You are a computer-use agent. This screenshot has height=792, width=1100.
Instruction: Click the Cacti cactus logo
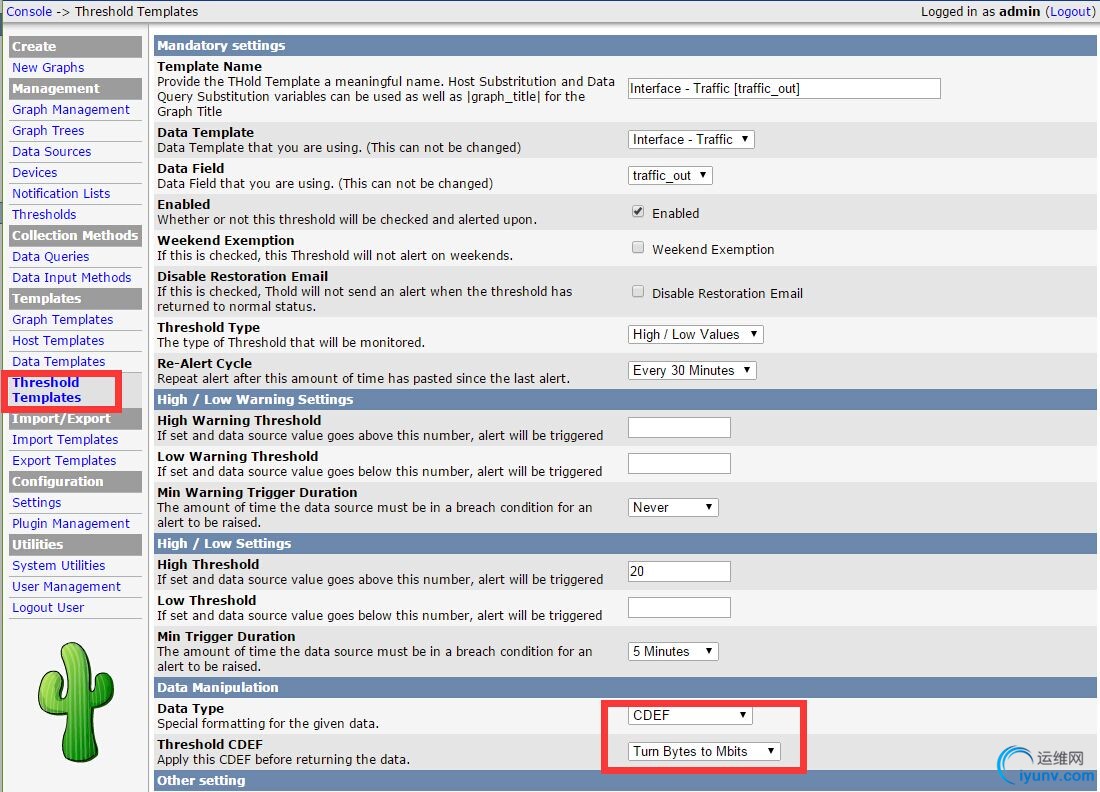click(76, 701)
